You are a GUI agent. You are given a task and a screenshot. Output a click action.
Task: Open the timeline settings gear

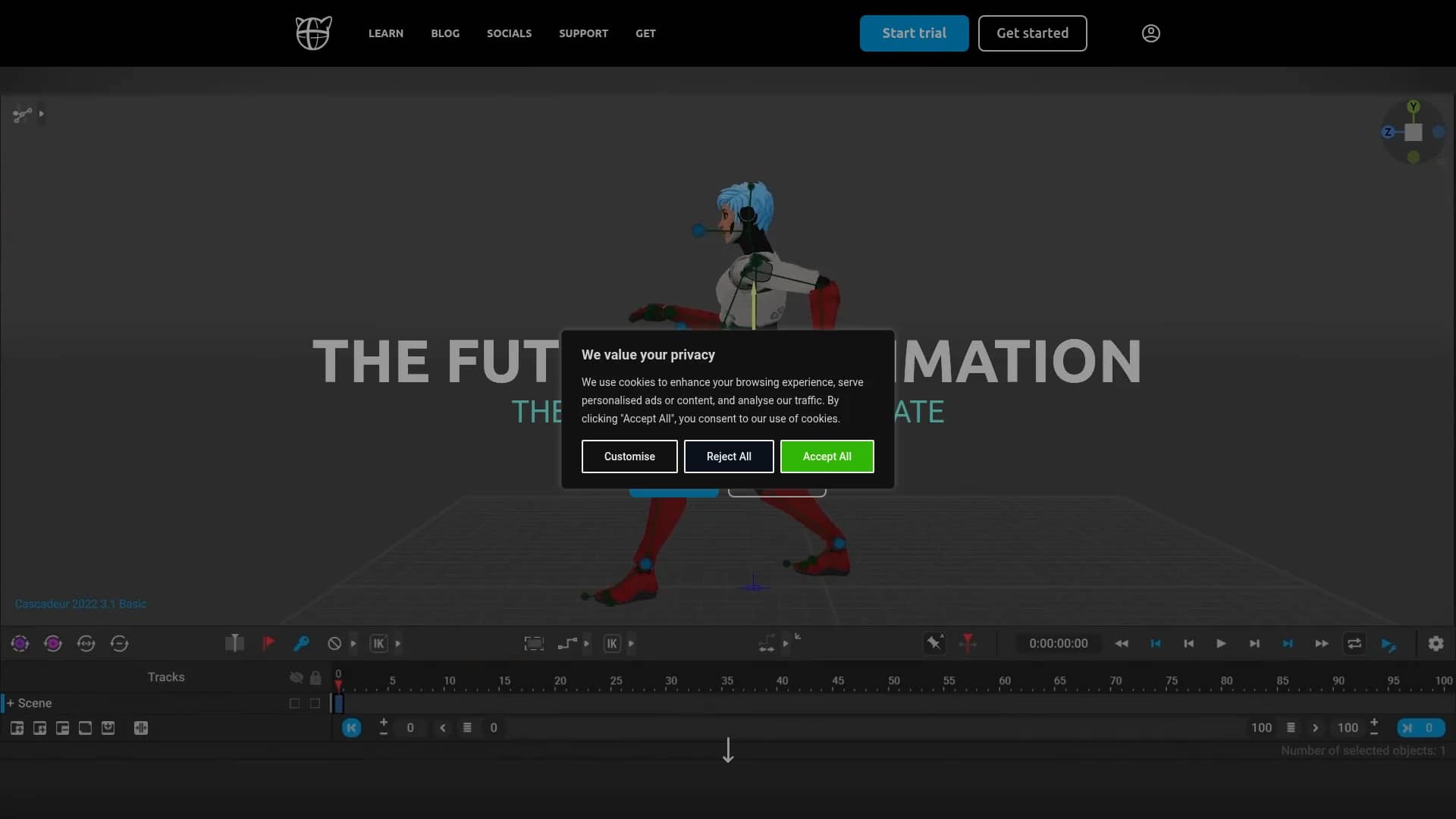(x=1436, y=644)
